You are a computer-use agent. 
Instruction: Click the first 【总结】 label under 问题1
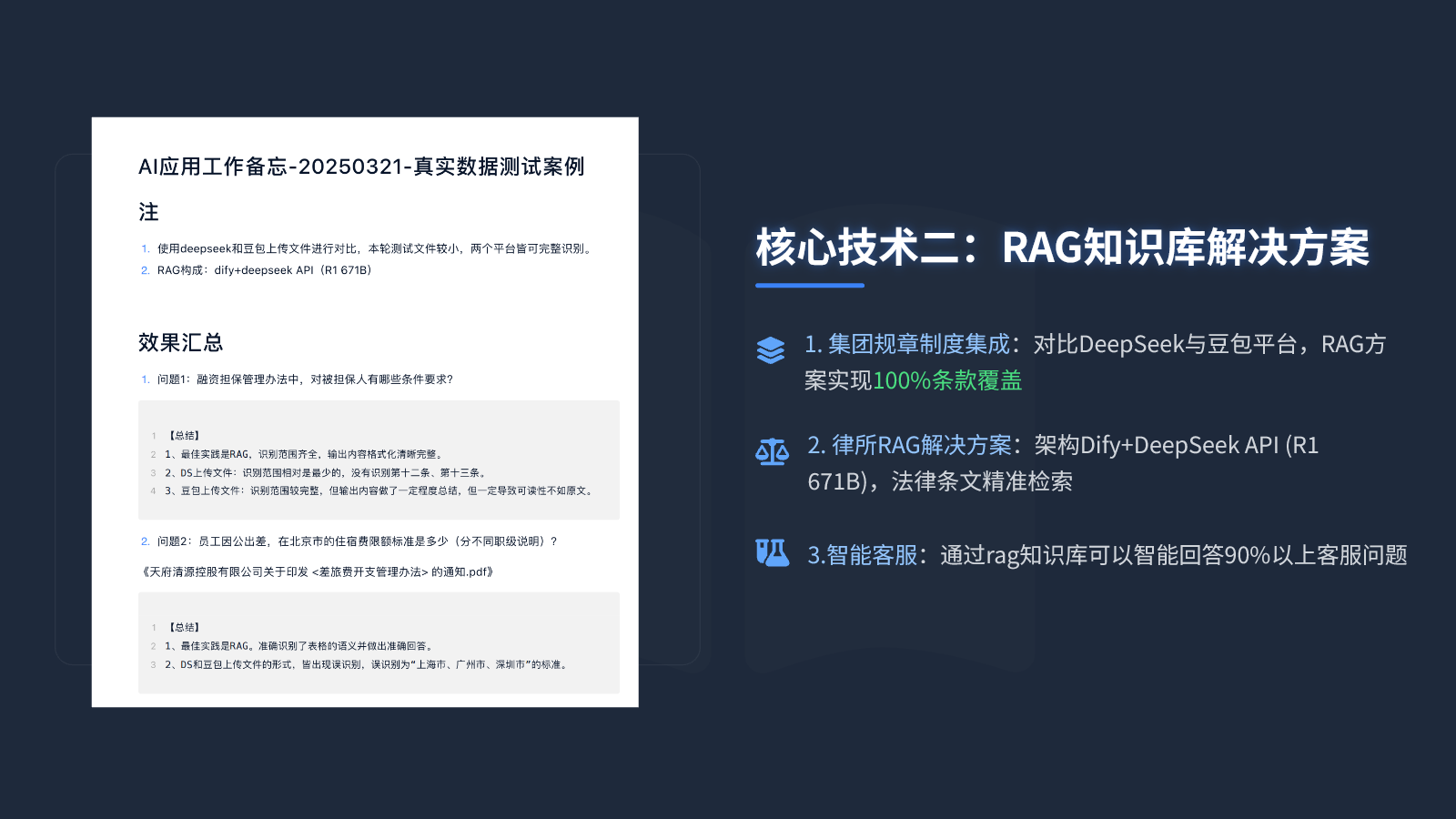[x=184, y=436]
